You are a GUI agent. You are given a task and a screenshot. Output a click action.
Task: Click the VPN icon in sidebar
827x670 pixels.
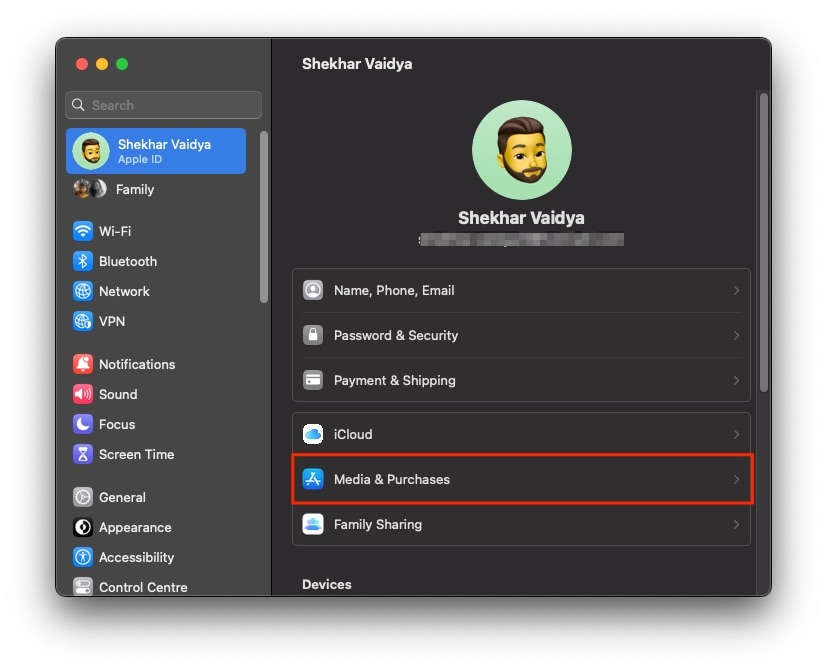click(83, 321)
